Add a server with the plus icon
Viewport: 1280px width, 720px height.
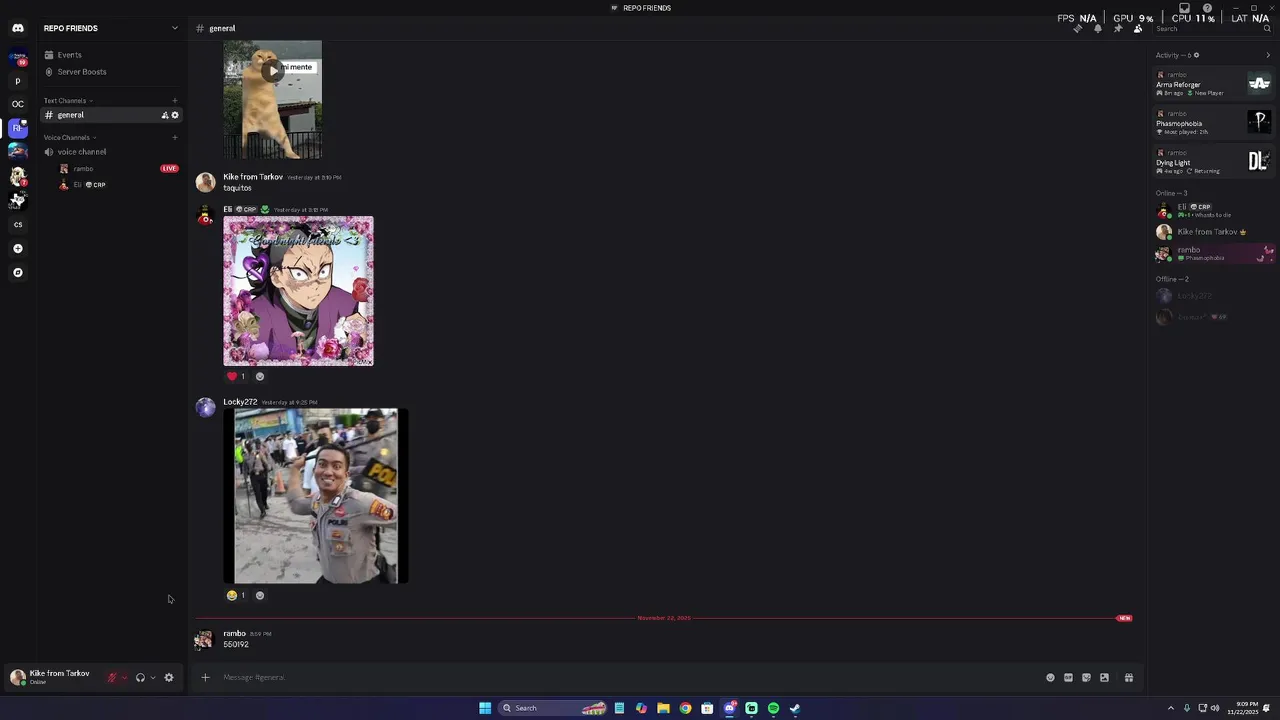coord(17,249)
